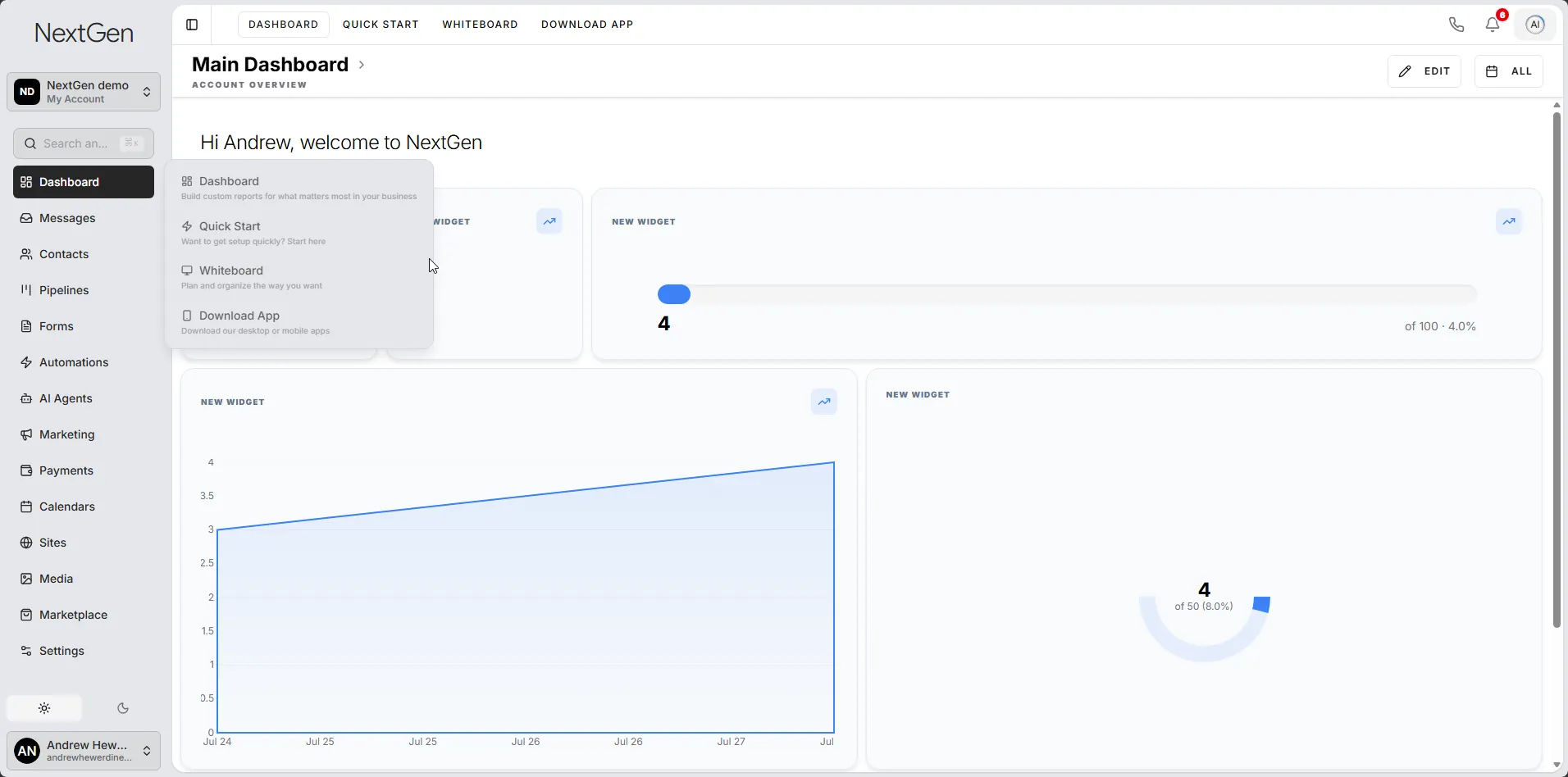The height and width of the screenshot is (777, 1568).
Task: Expand the NextGen demo account switcher
Action: 84,92
